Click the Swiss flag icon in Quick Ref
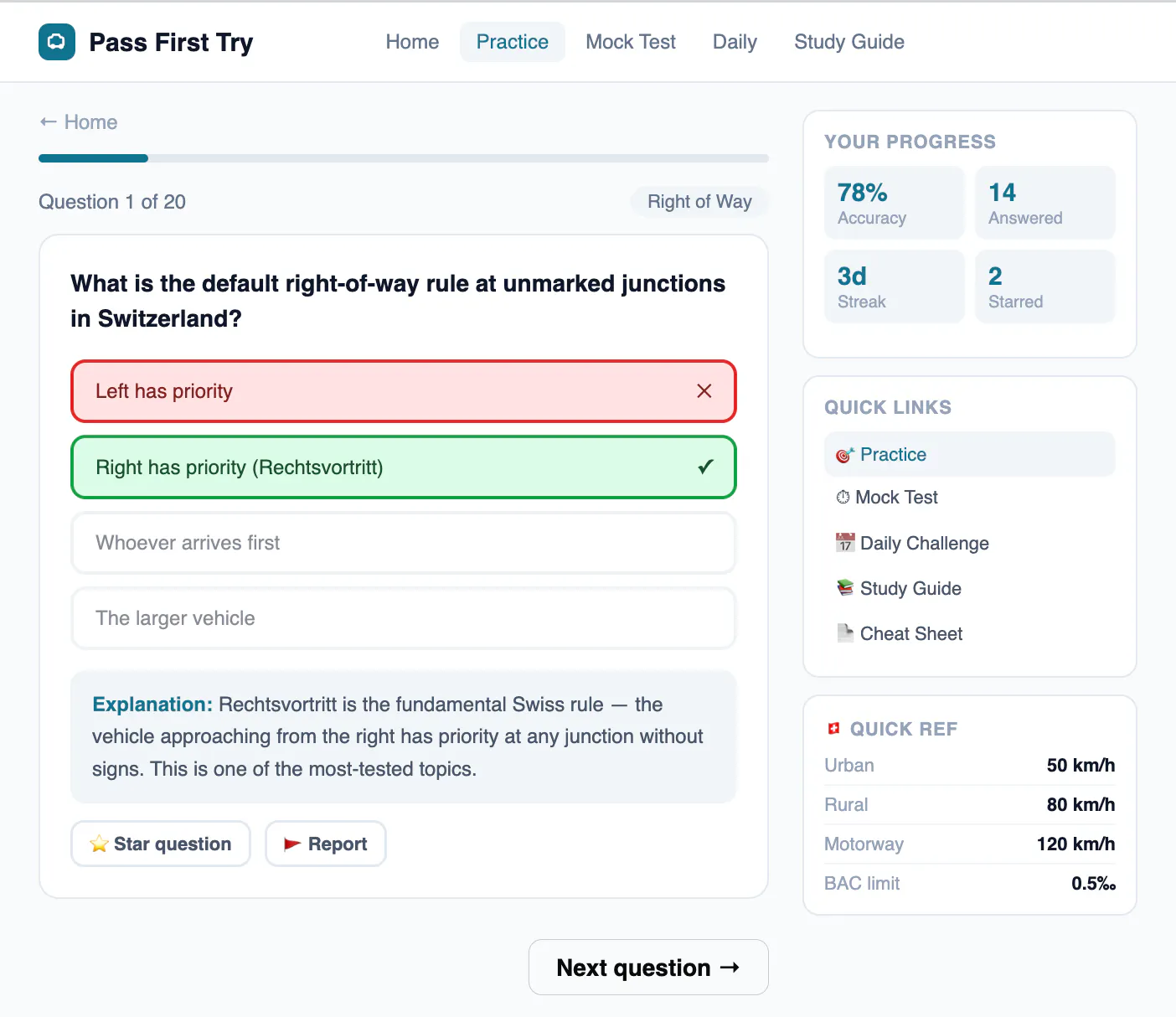 (833, 729)
